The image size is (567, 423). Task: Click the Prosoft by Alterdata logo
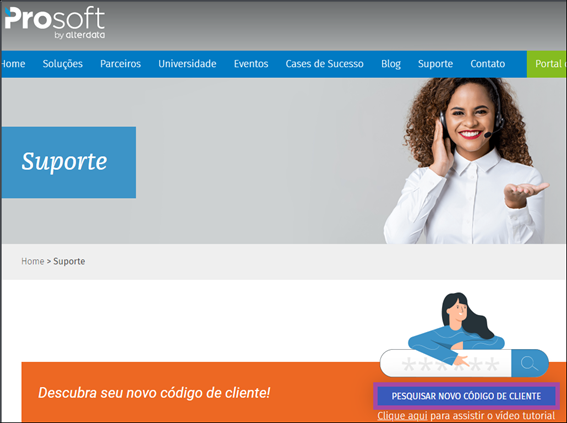[x=55, y=22]
